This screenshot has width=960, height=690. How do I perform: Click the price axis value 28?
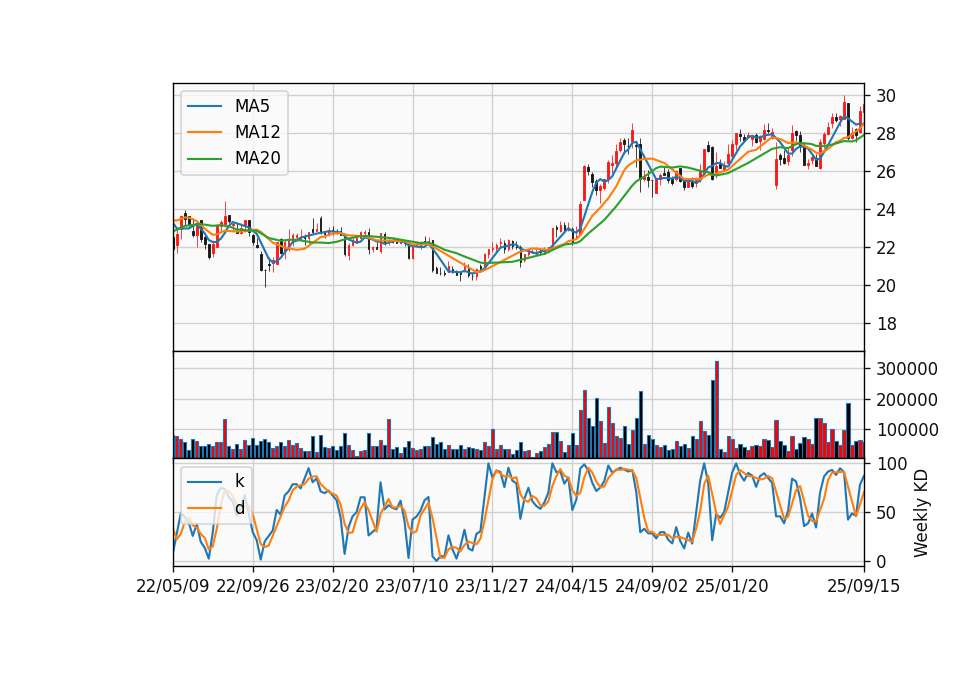coord(886,134)
